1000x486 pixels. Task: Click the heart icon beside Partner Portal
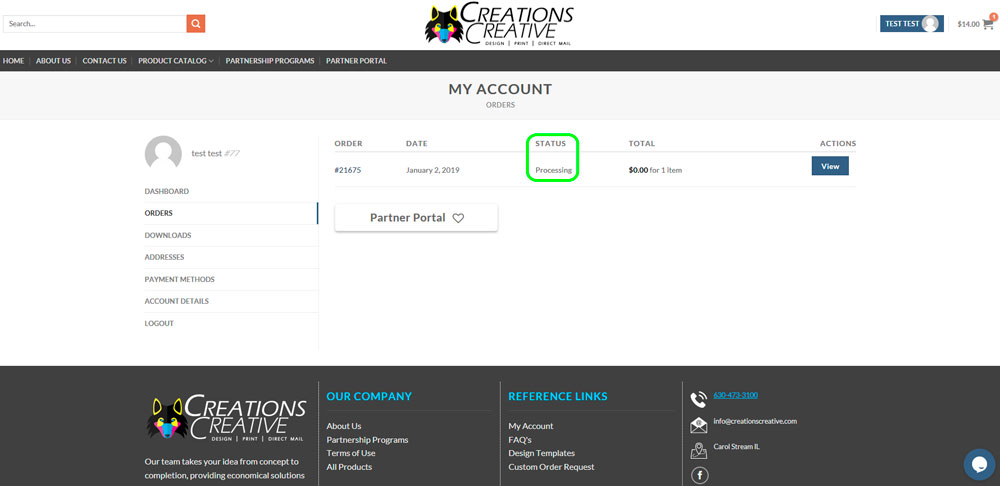(x=458, y=218)
